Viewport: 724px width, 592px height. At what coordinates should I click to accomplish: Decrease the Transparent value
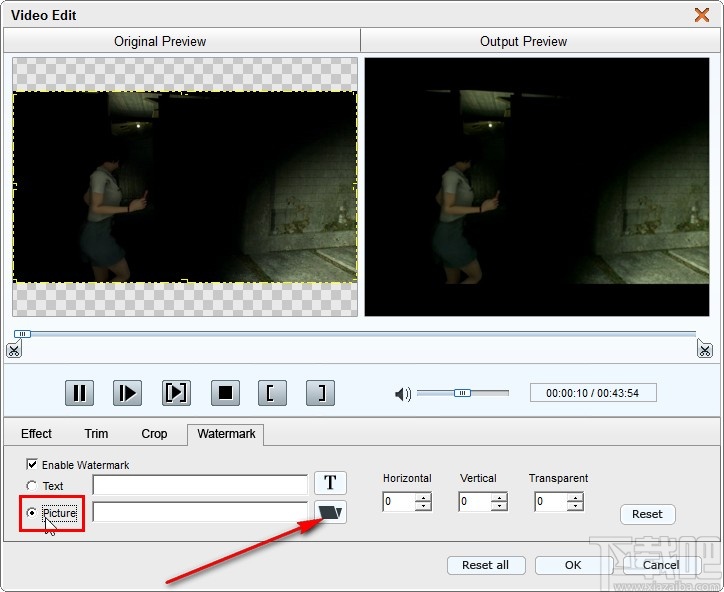coord(575,506)
